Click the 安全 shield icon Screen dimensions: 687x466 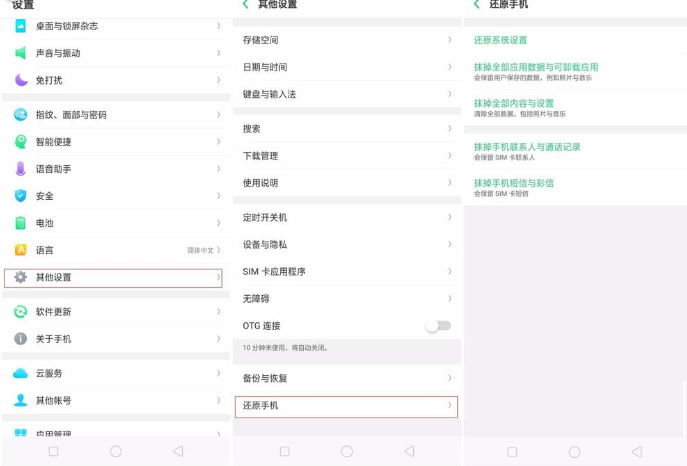click(20, 196)
